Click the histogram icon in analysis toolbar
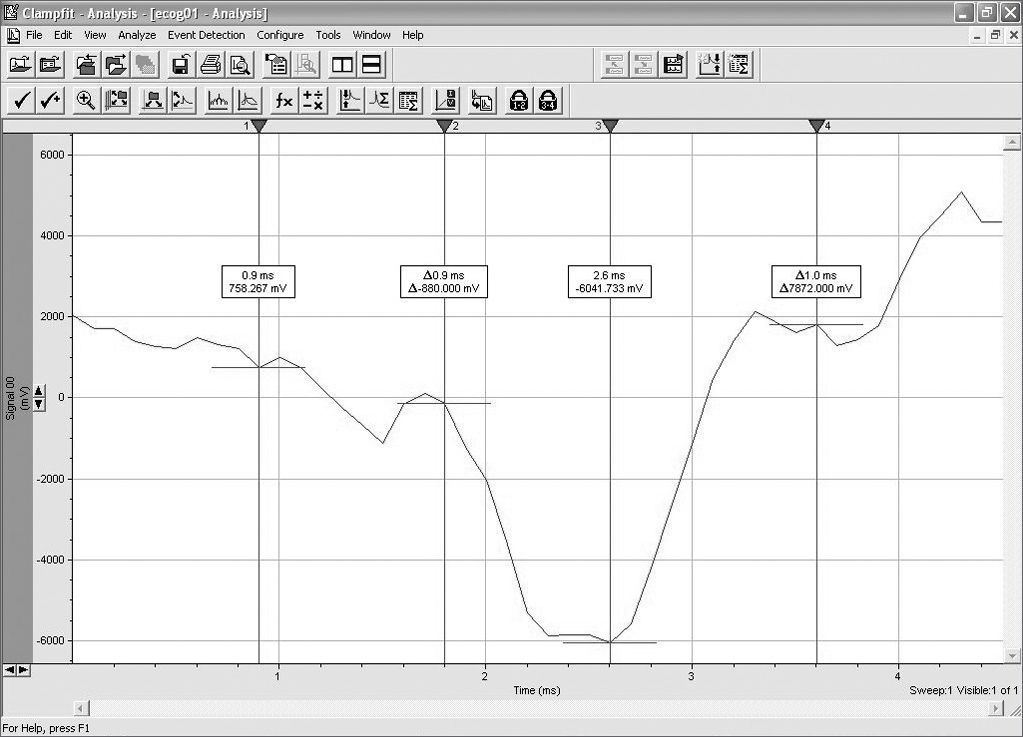The image size is (1023, 737). (x=218, y=100)
